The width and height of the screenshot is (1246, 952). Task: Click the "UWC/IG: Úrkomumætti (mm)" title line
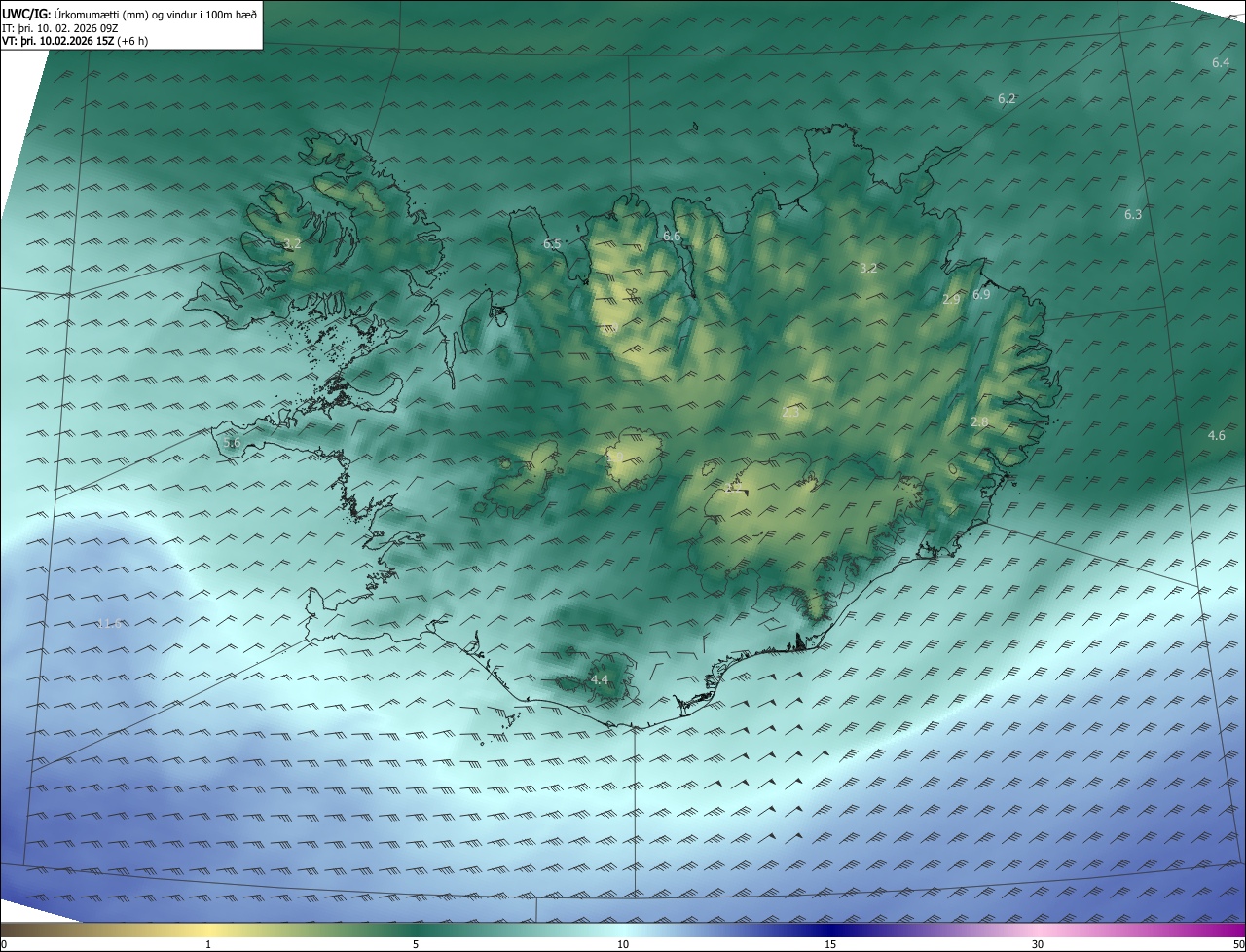[x=129, y=14]
